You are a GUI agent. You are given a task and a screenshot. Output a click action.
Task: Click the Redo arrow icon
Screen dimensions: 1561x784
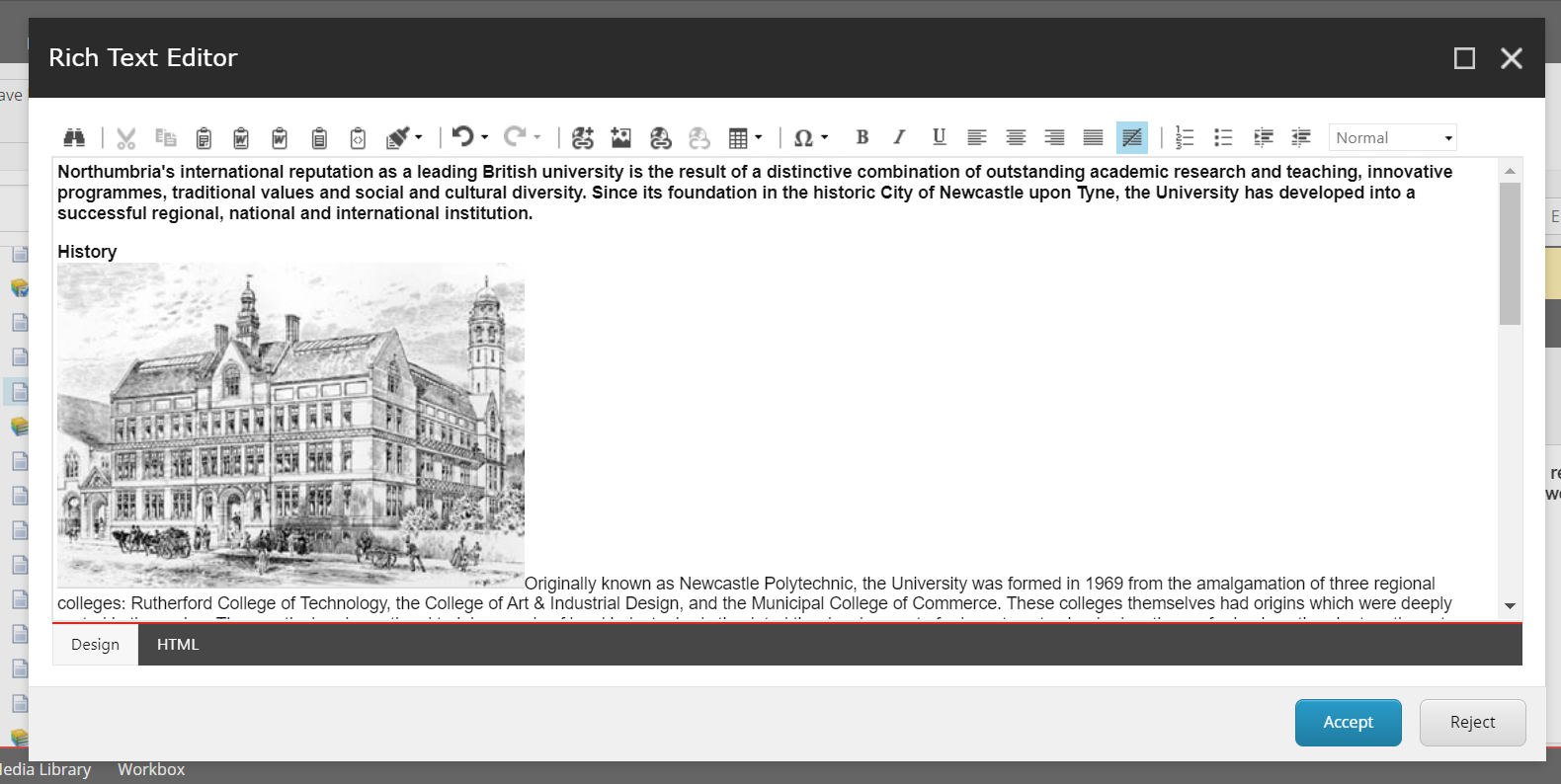pos(515,136)
